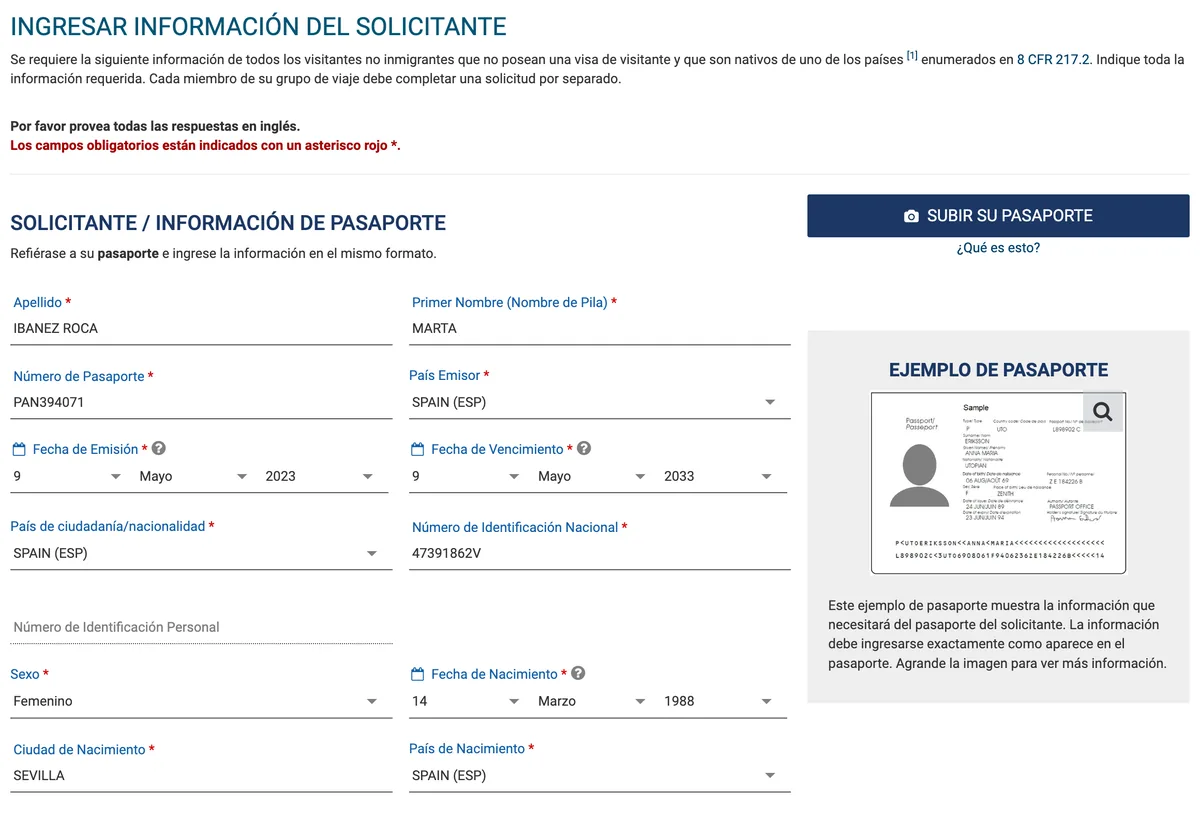
Task: Click the Ciudad de Nacimiento field SEVILLA
Action: [200, 775]
